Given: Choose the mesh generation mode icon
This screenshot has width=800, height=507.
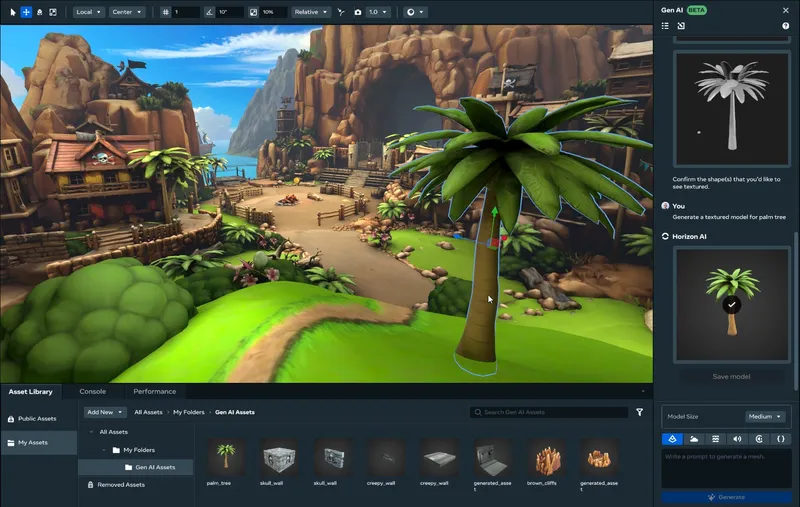Looking at the screenshot, I should pyautogui.click(x=672, y=438).
